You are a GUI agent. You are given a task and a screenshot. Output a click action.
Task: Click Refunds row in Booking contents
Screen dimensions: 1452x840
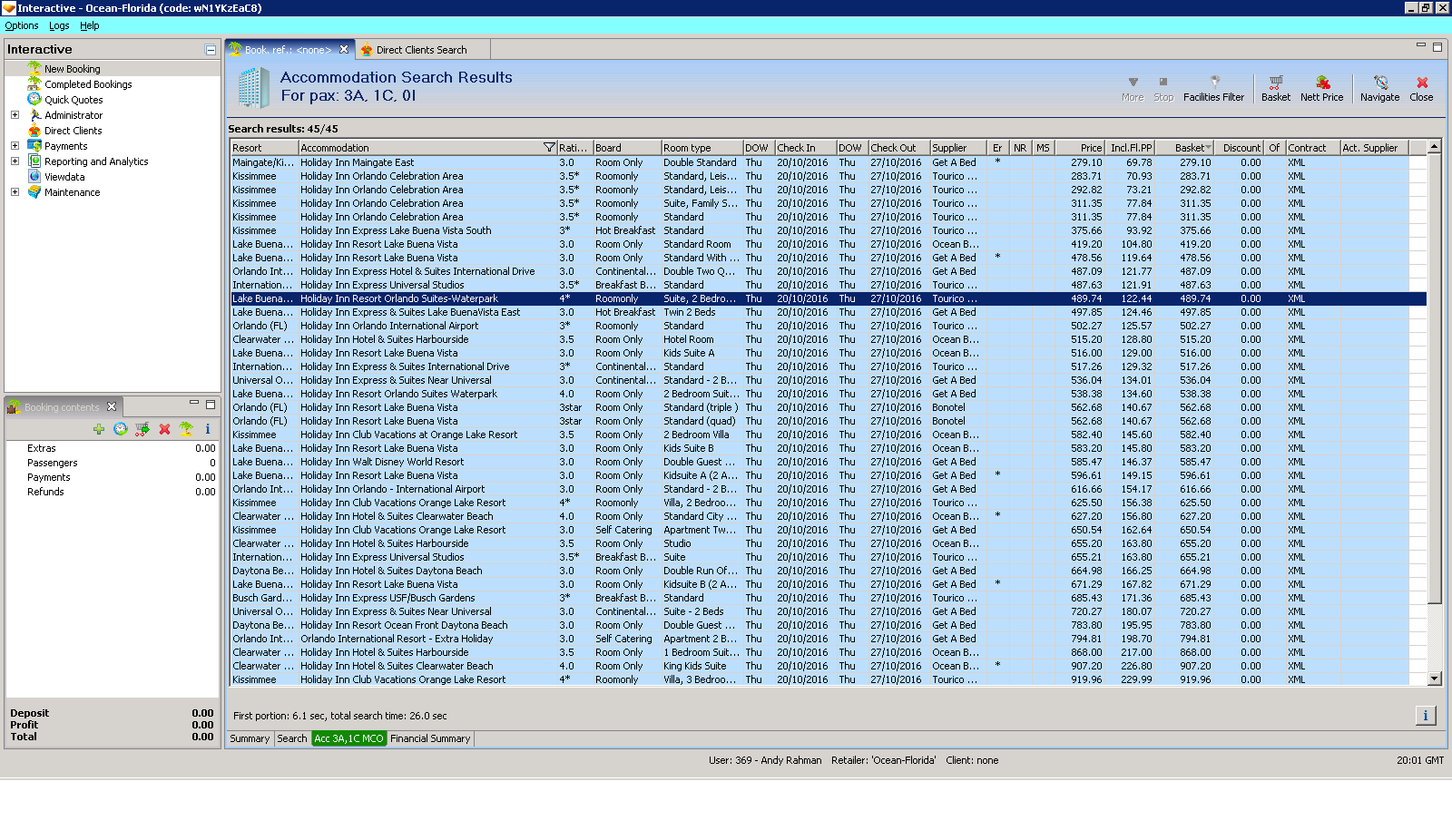113,492
